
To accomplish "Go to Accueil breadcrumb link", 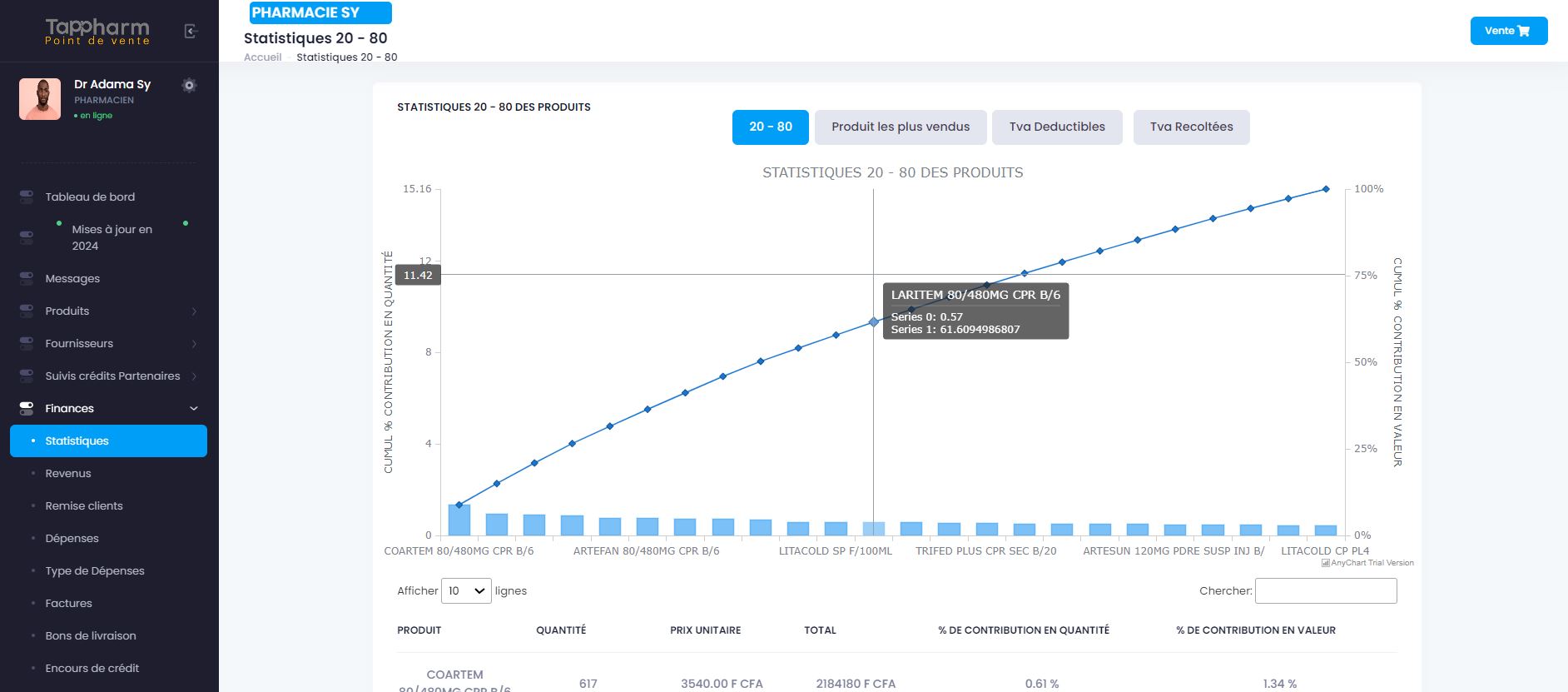I will (x=262, y=57).
